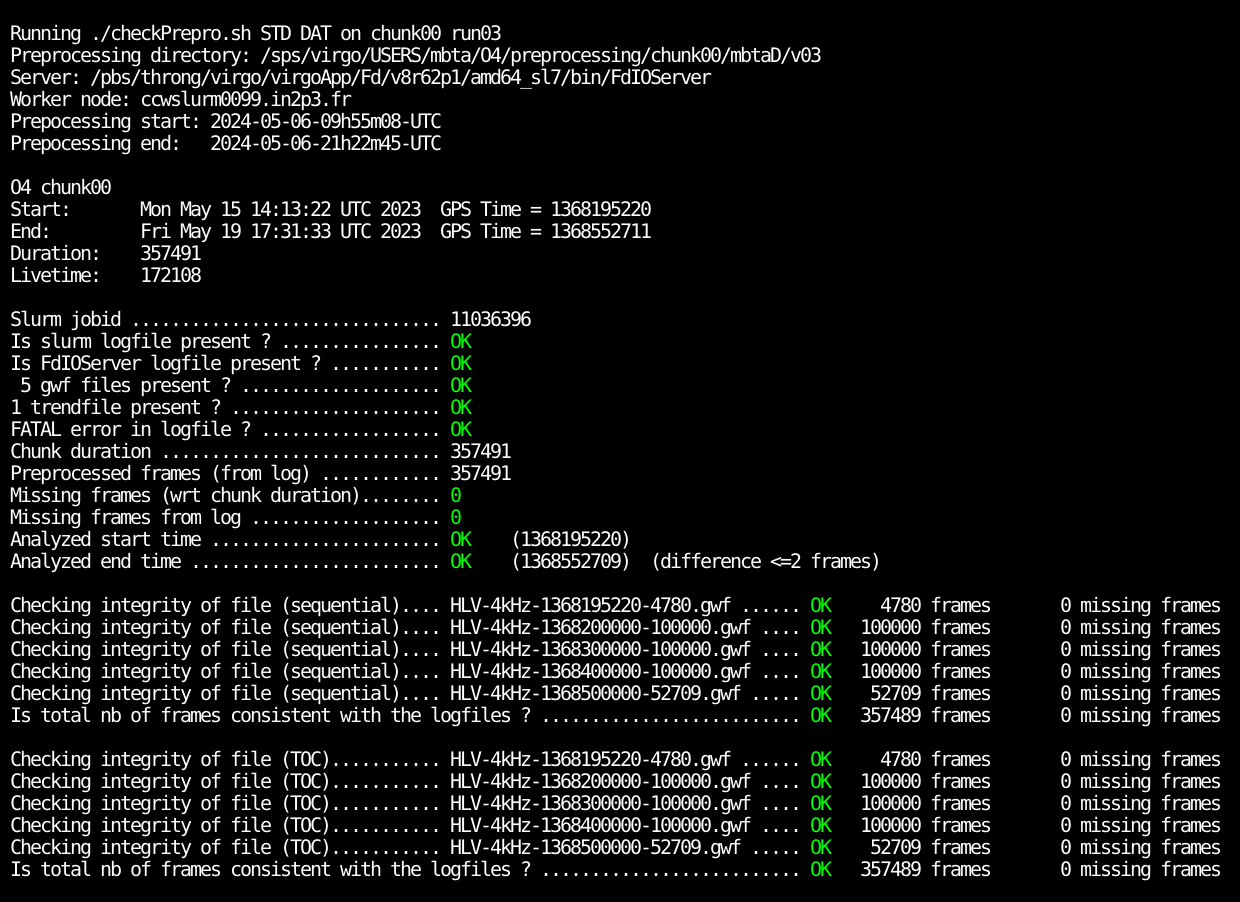Click the Preprocessed frames (from log) value
The image size is (1240, 902).
click(x=480, y=473)
